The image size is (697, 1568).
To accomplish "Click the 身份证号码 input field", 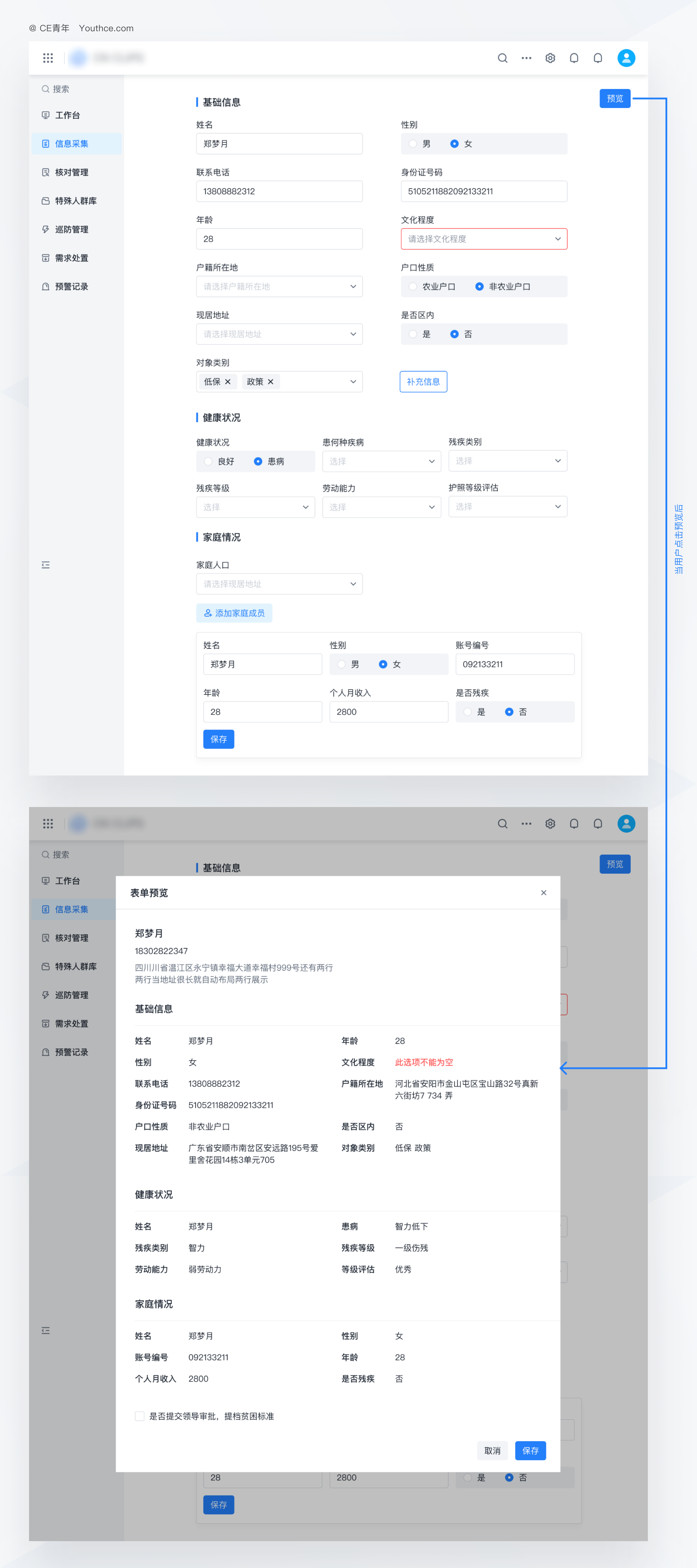I will point(484,191).
